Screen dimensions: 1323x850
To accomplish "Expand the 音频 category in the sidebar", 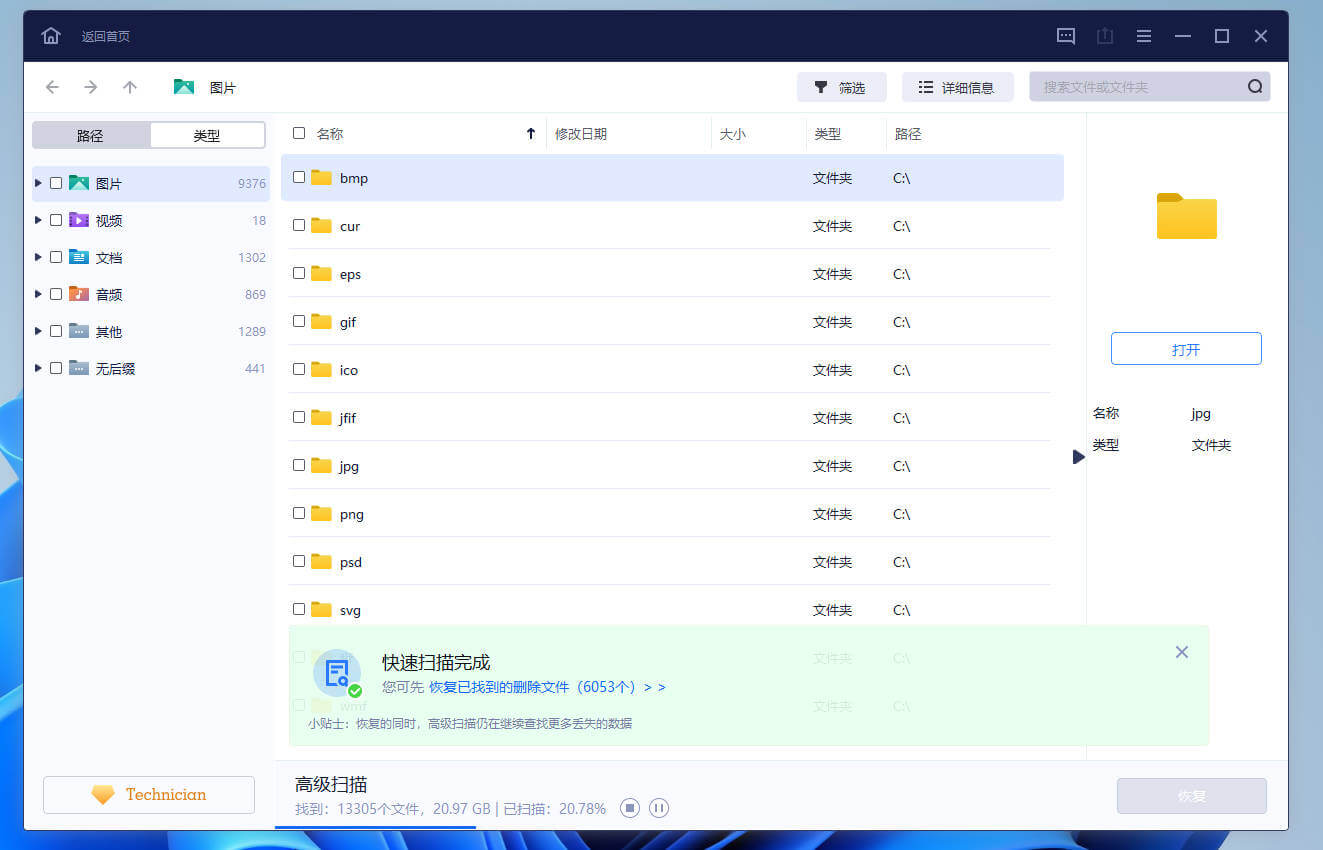I will 37,294.
